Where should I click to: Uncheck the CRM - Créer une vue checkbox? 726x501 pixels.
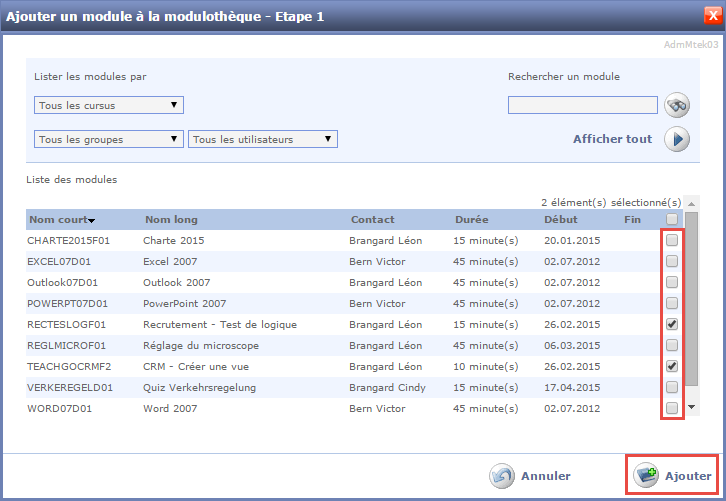click(672, 366)
